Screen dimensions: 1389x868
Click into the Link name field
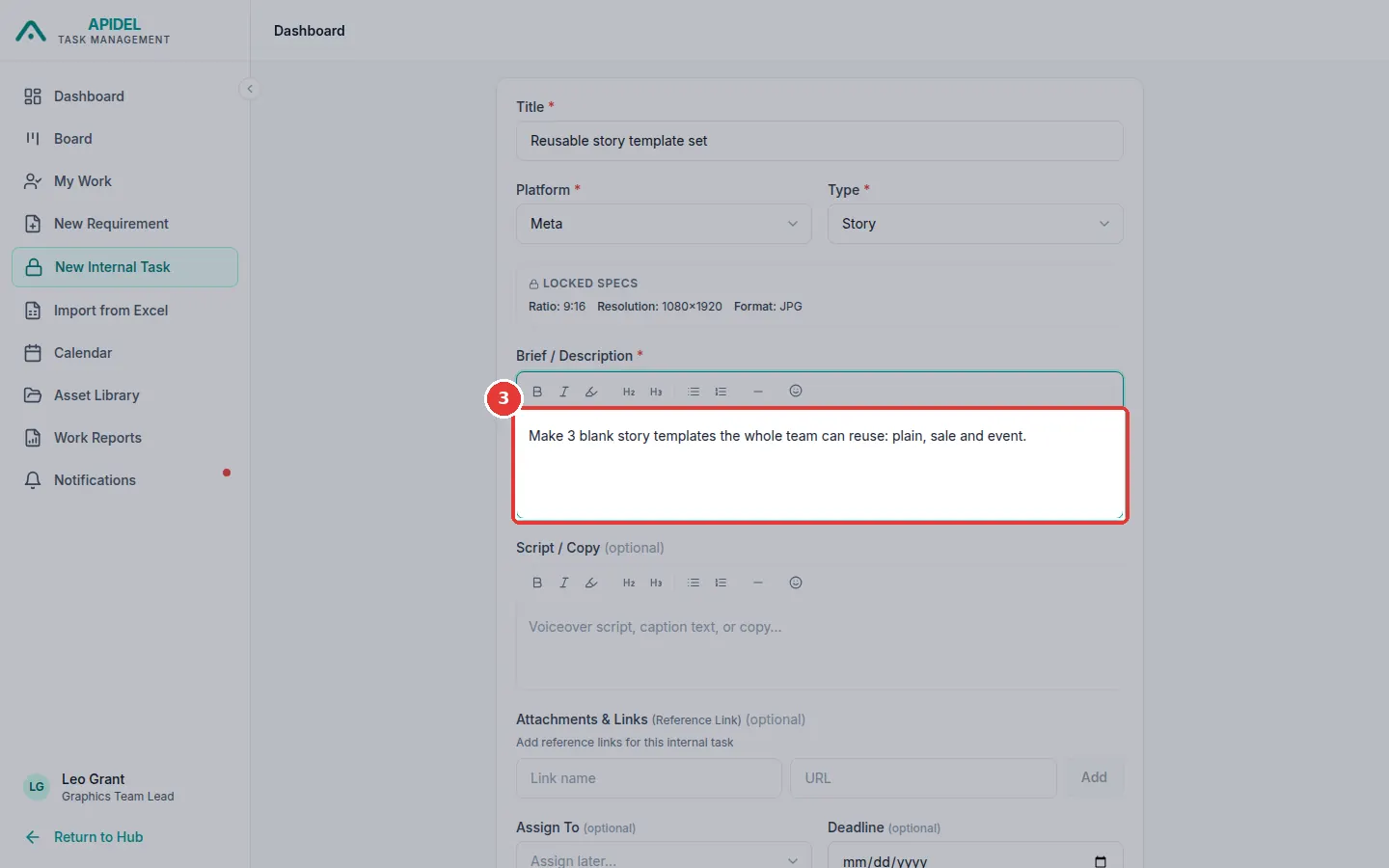point(649,778)
